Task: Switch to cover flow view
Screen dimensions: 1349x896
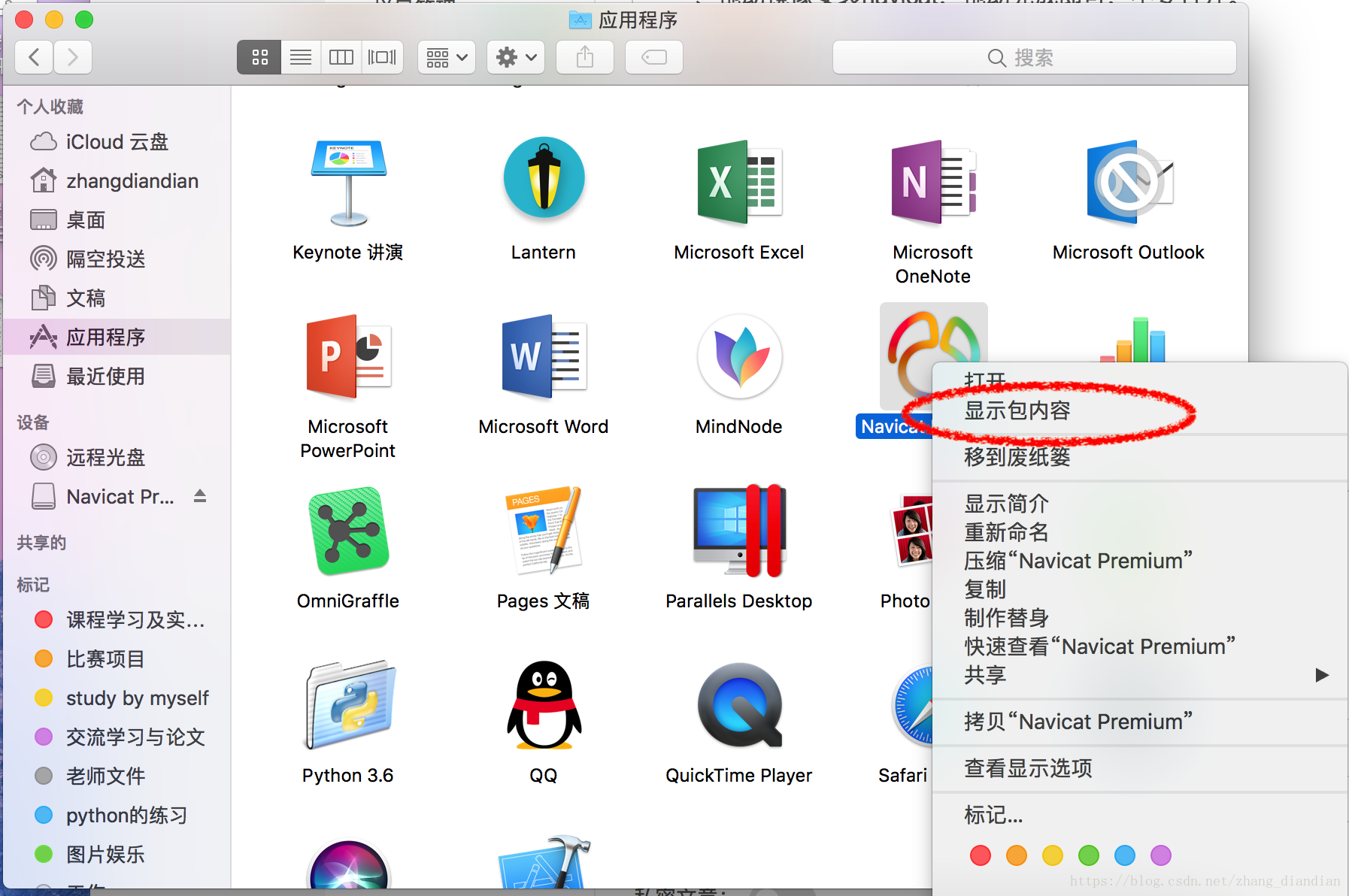Action: tap(382, 57)
